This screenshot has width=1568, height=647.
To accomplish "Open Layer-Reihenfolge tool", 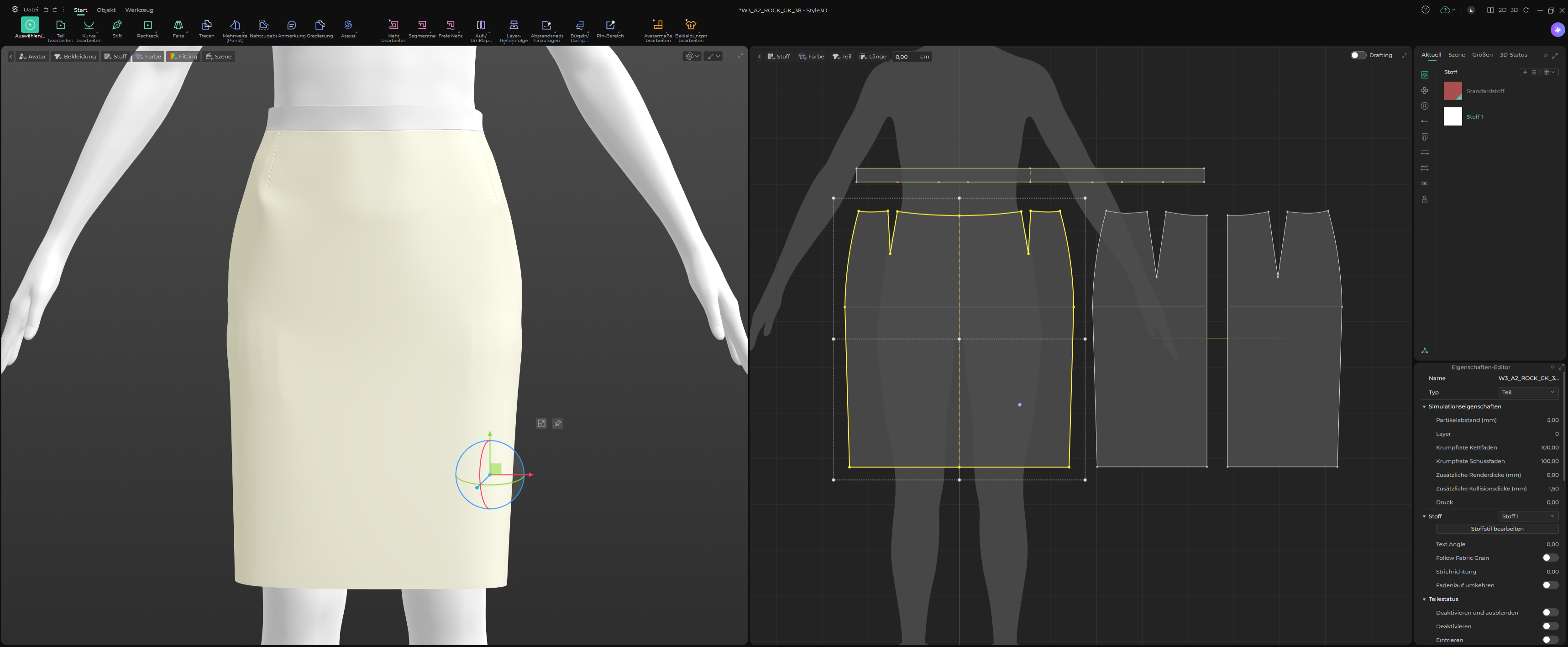I will pos(514,31).
